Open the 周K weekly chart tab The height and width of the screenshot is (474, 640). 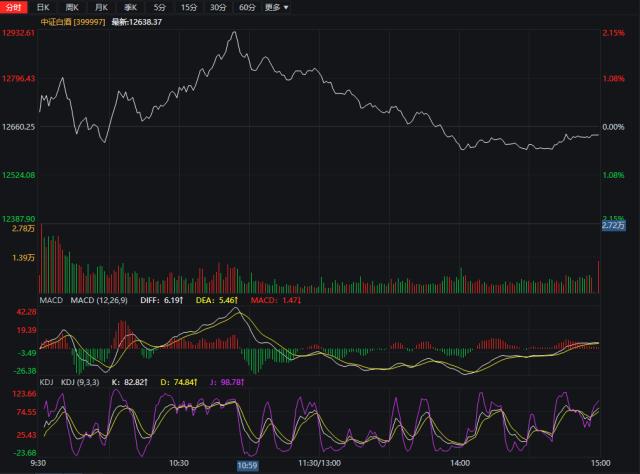(x=72, y=7)
